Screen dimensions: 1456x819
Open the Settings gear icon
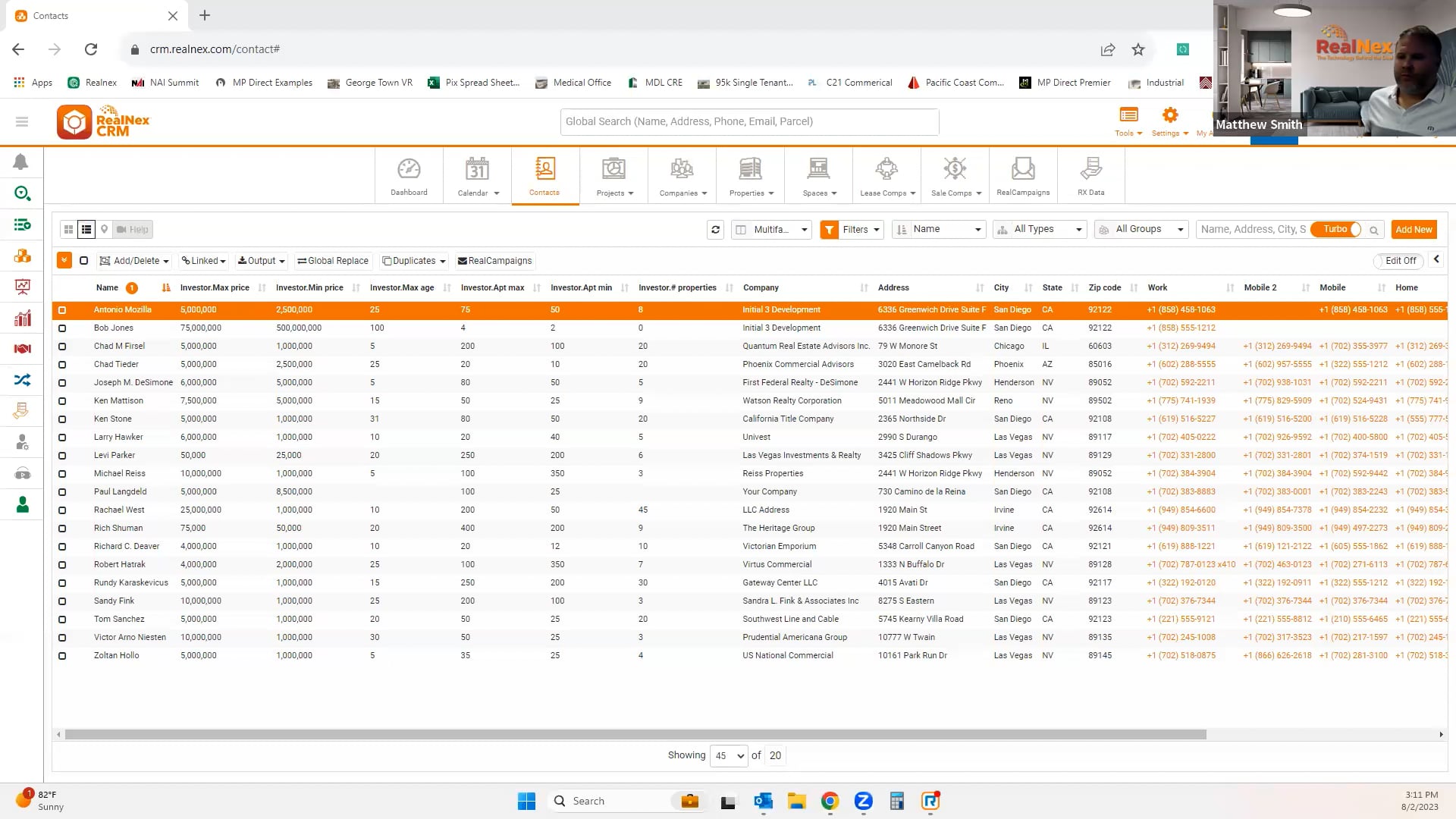[1170, 115]
